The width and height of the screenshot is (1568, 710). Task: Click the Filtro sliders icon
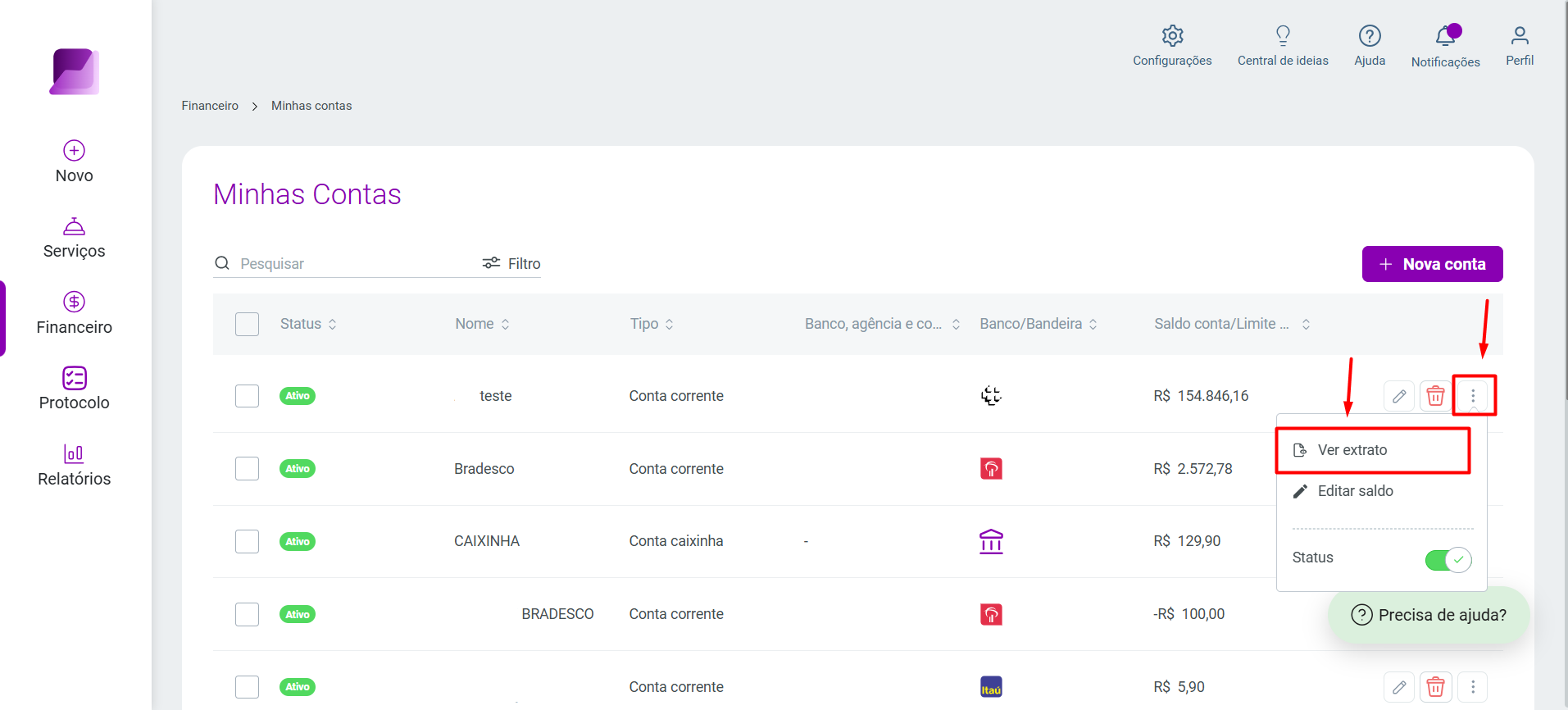click(x=491, y=263)
